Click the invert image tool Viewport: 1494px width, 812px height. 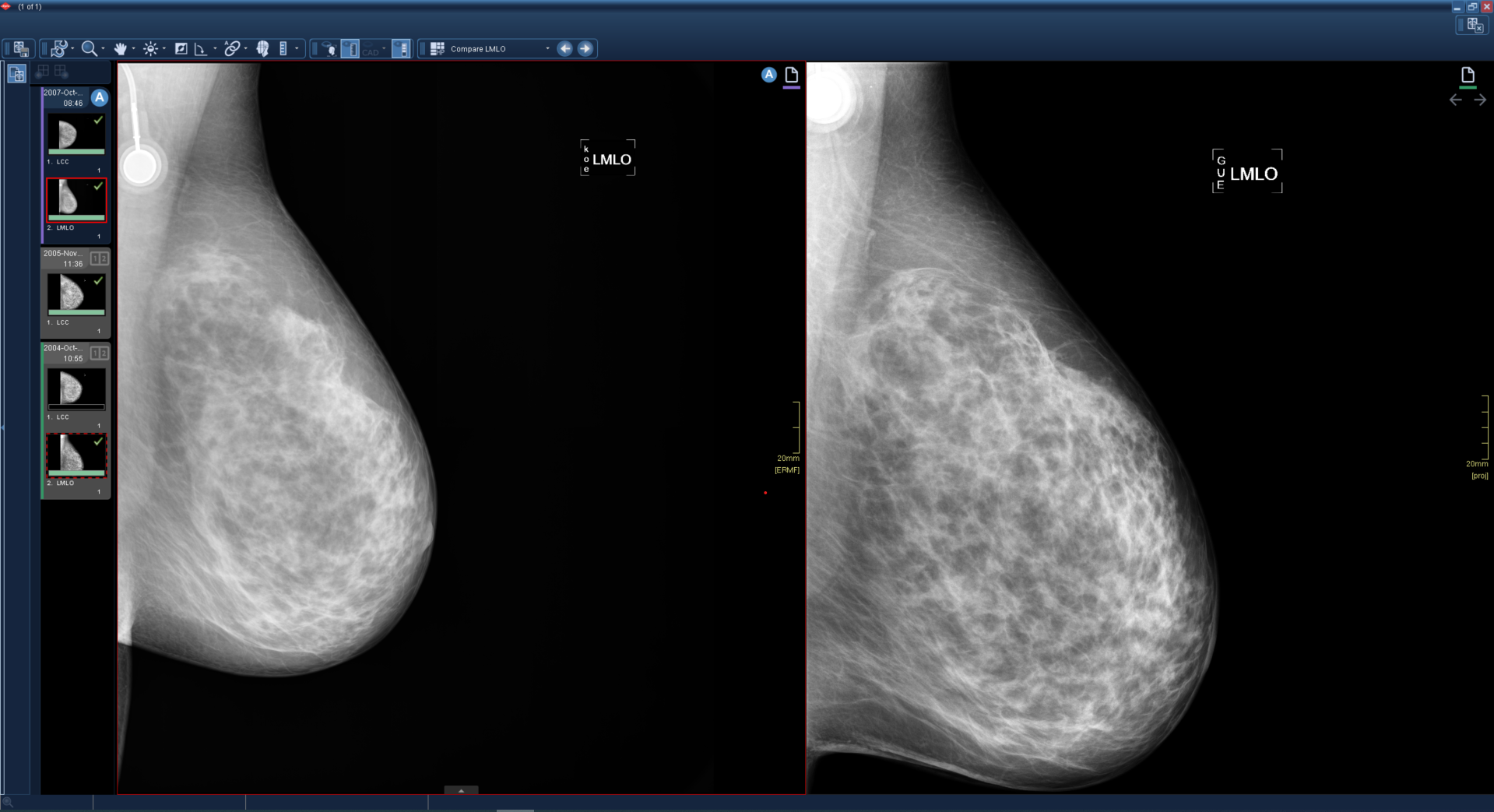(181, 49)
